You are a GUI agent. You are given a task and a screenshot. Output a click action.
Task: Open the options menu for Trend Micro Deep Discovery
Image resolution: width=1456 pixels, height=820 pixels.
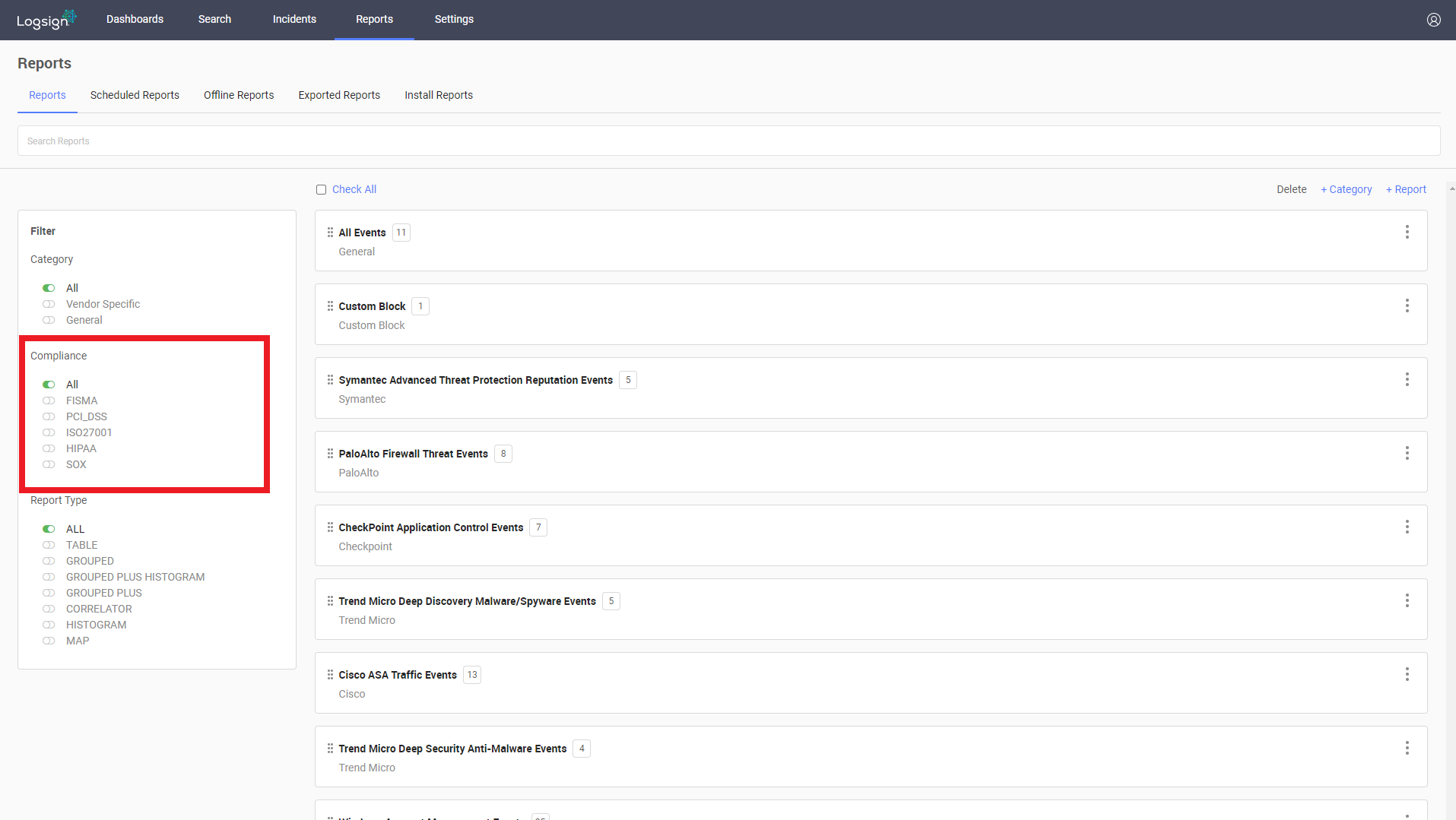coord(1407,600)
